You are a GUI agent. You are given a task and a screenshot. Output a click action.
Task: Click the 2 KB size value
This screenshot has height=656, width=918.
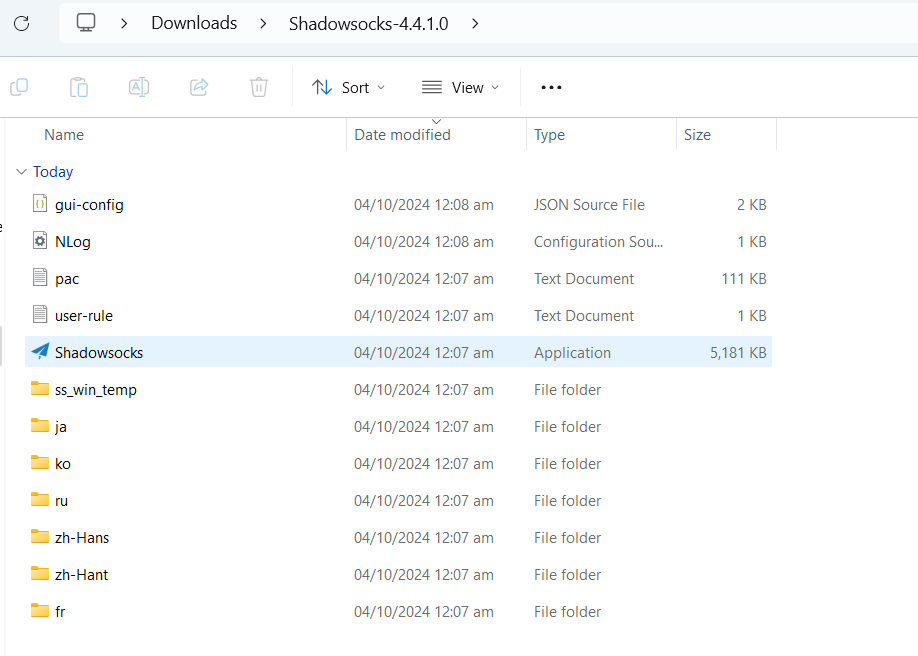[752, 205]
